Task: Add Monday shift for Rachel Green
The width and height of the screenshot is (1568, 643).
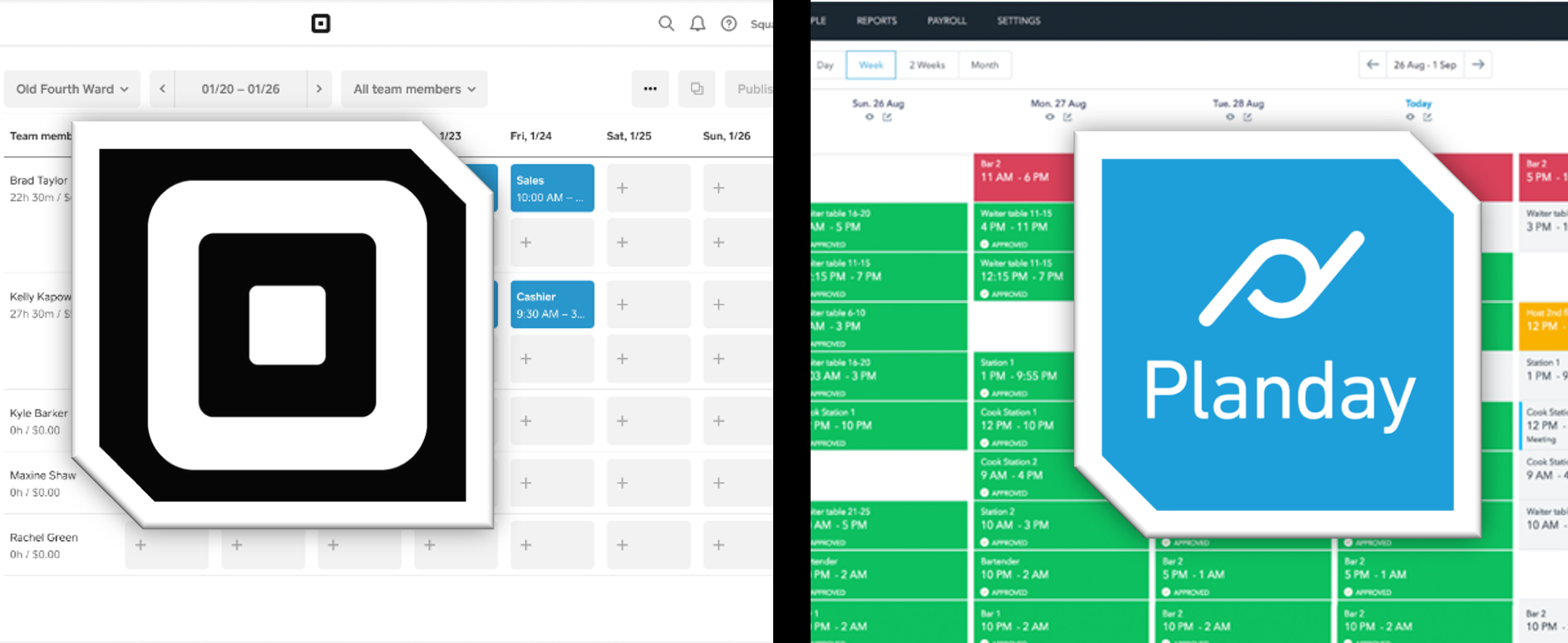Action: 166,545
